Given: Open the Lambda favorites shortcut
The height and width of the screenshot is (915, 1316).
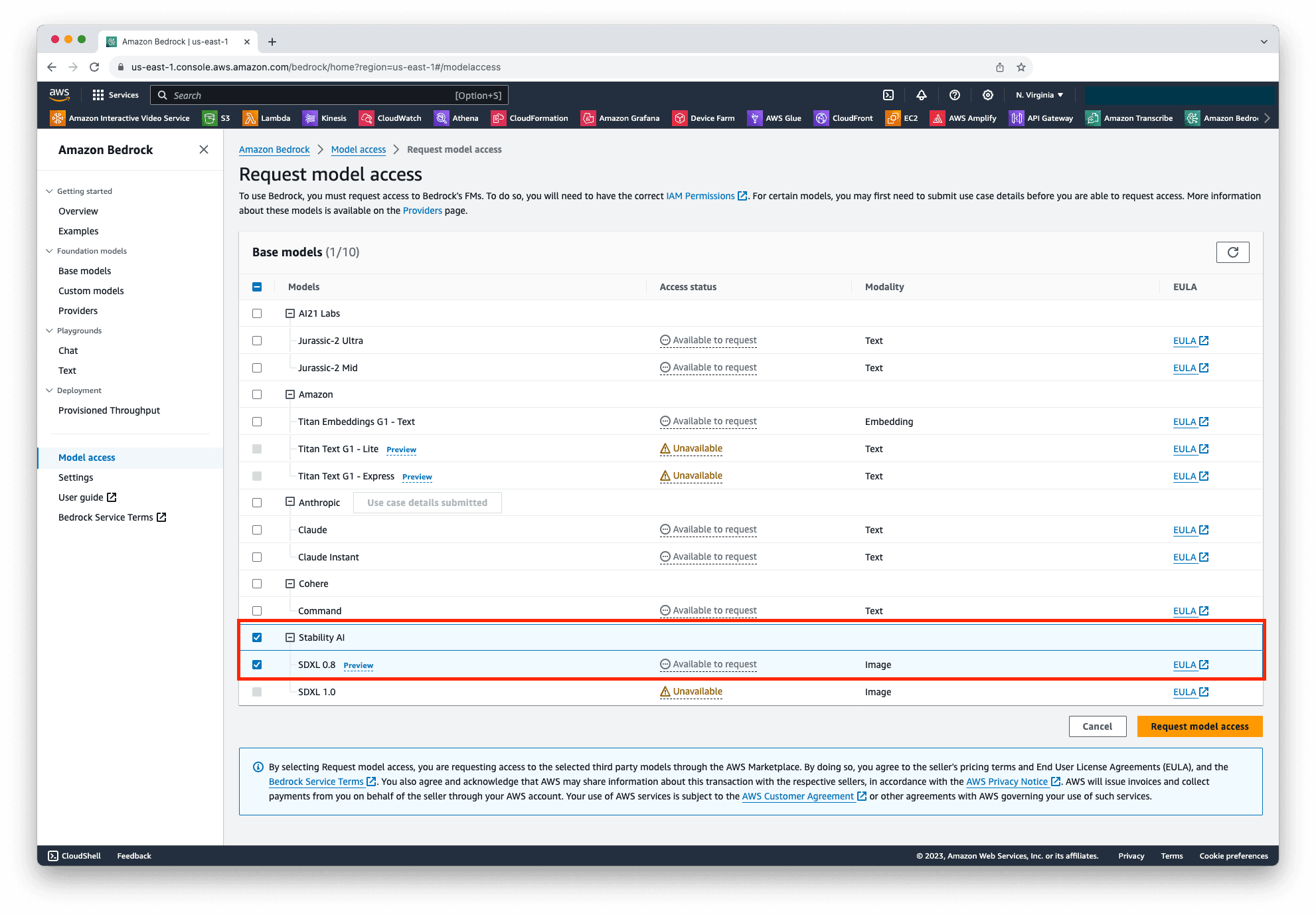Looking at the screenshot, I should click(x=267, y=118).
